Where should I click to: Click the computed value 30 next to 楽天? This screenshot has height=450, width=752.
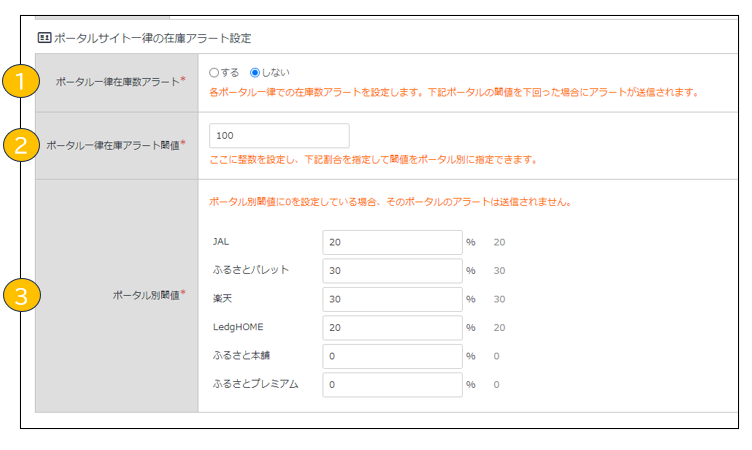click(499, 299)
